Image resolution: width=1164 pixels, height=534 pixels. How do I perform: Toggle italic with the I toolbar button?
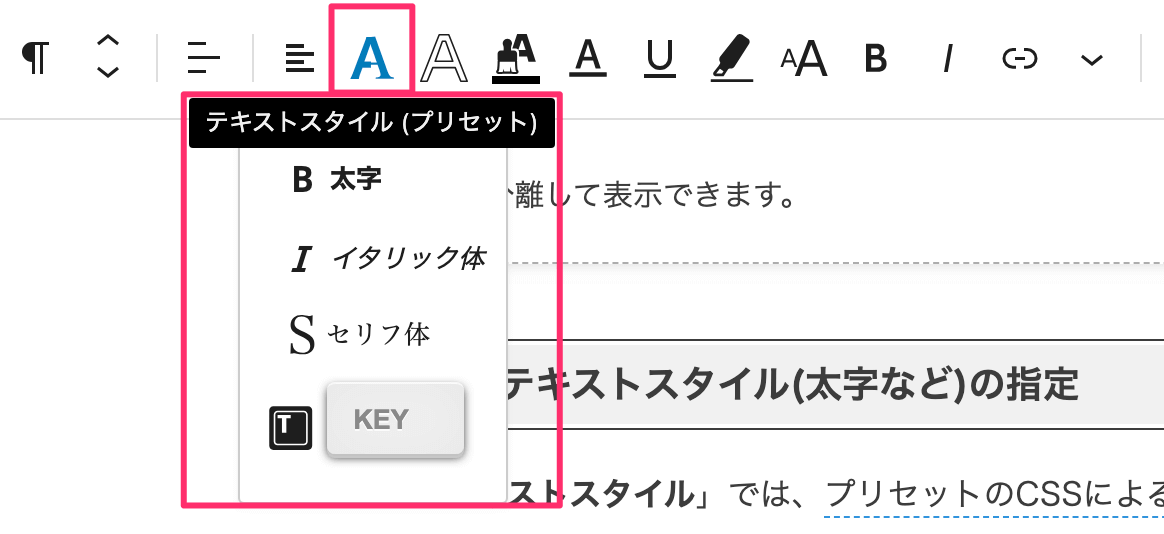(x=947, y=58)
